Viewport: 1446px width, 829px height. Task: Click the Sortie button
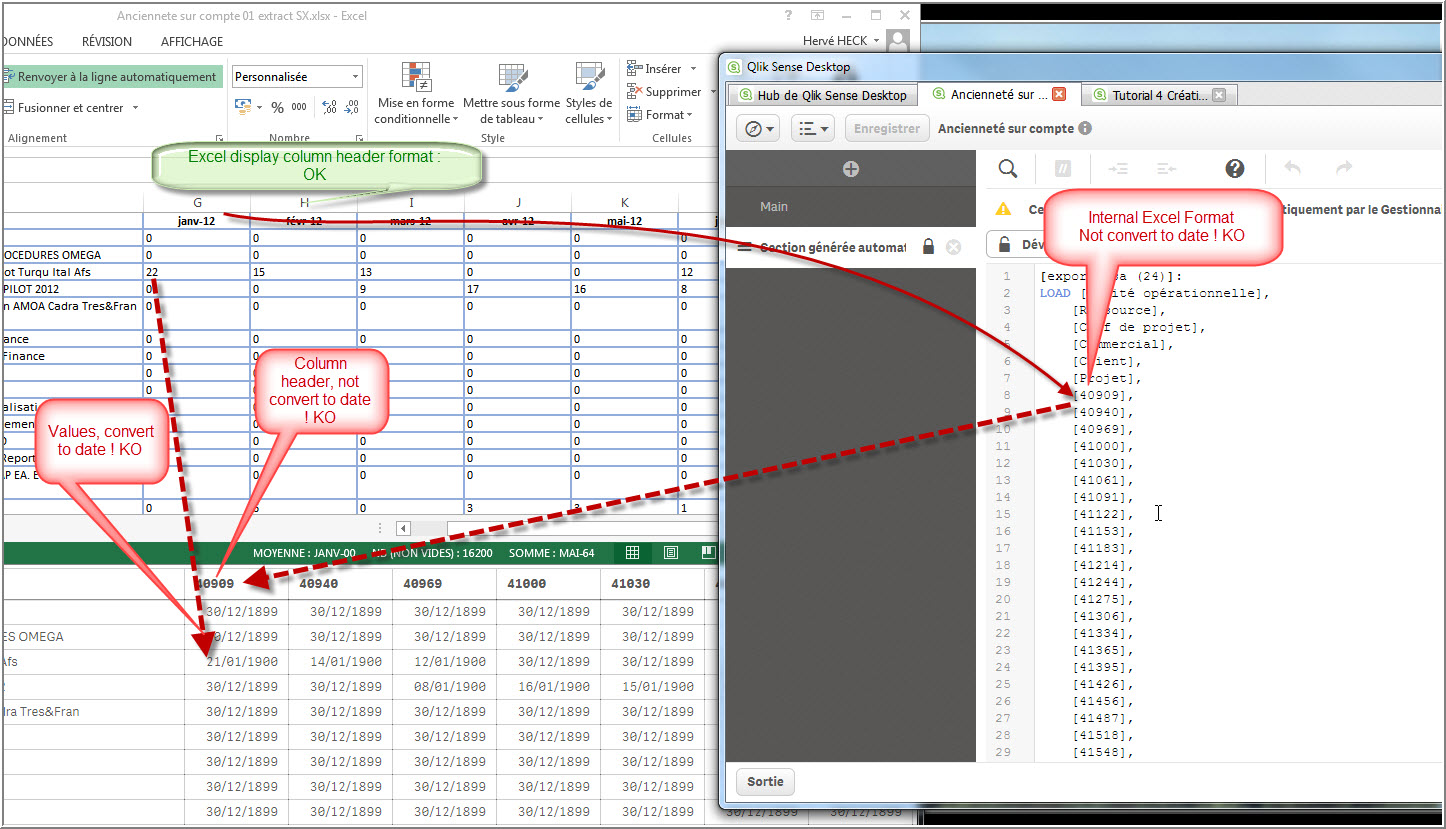765,781
